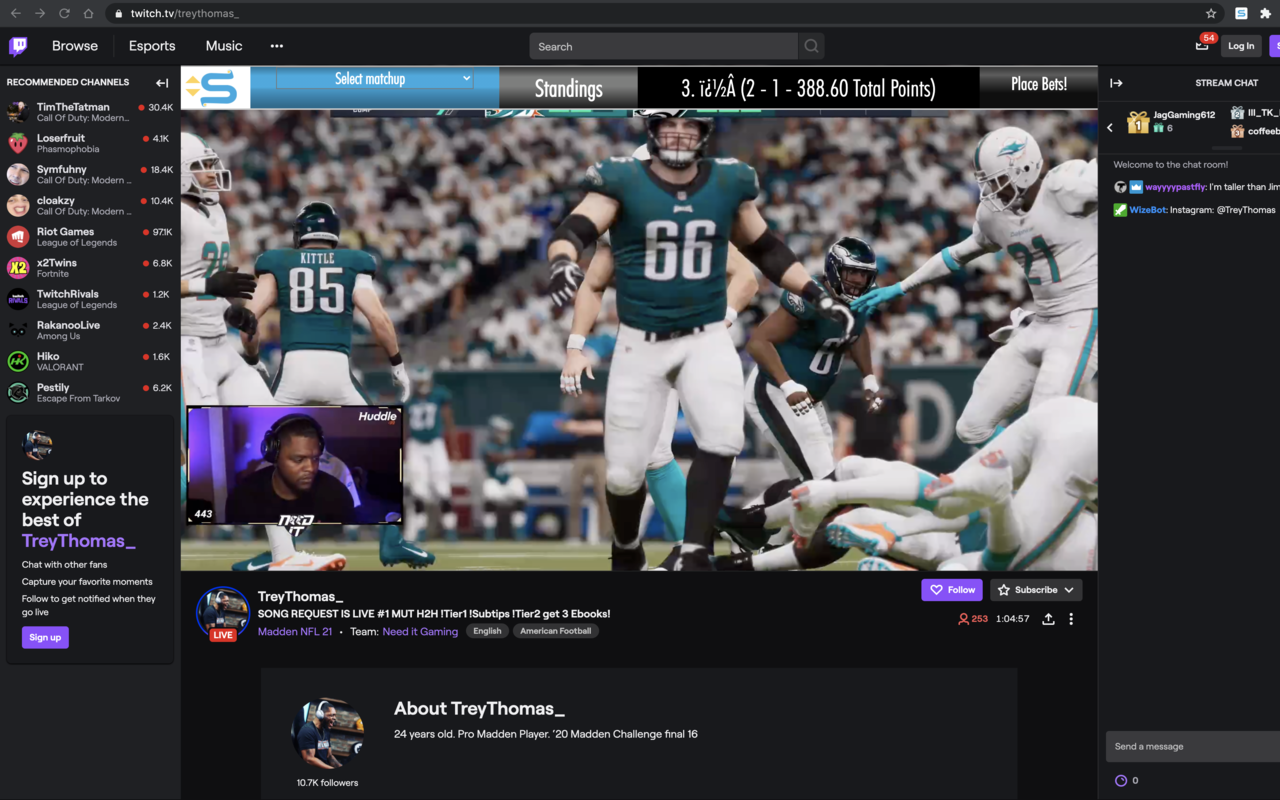Open Loserfruit channel from sidebar
The width and height of the screenshot is (1280, 800).
pos(90,143)
